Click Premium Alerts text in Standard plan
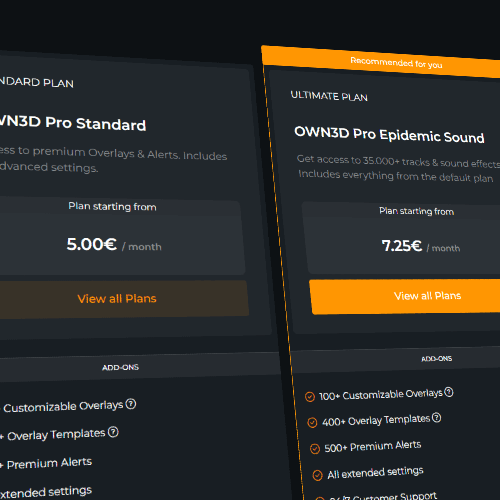 click(49, 463)
